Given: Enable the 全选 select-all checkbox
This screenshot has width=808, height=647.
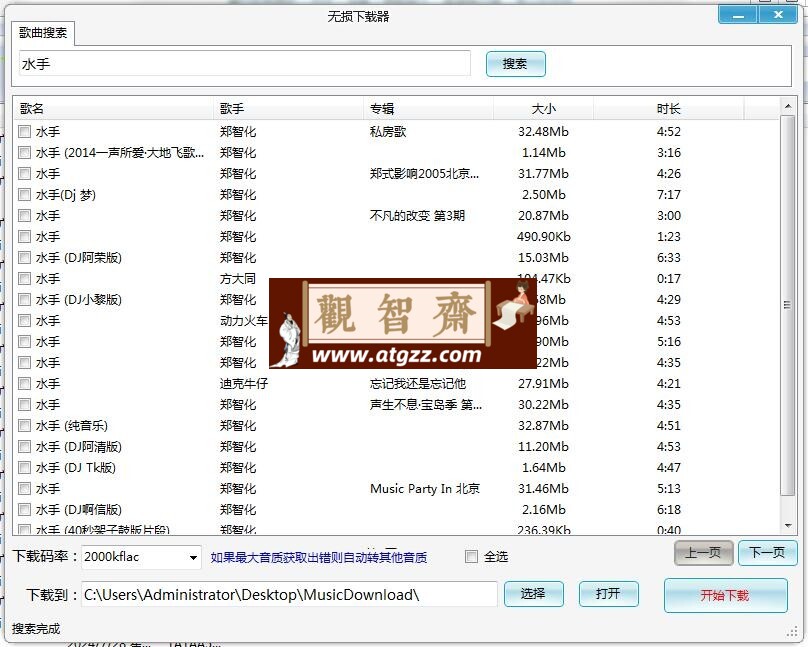Looking at the screenshot, I should 471,557.
